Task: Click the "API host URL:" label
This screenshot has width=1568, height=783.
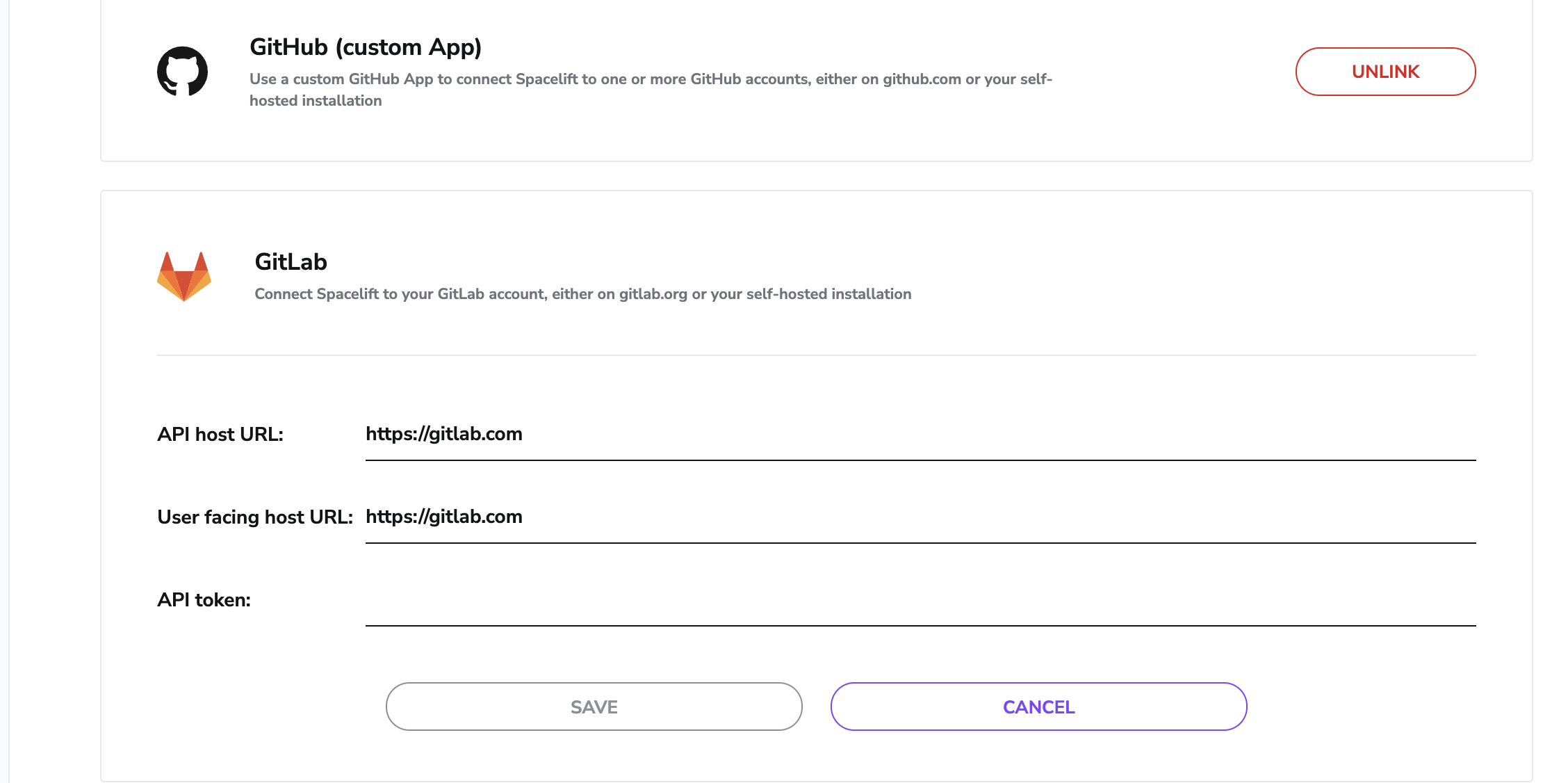Action: pyautogui.click(x=220, y=435)
